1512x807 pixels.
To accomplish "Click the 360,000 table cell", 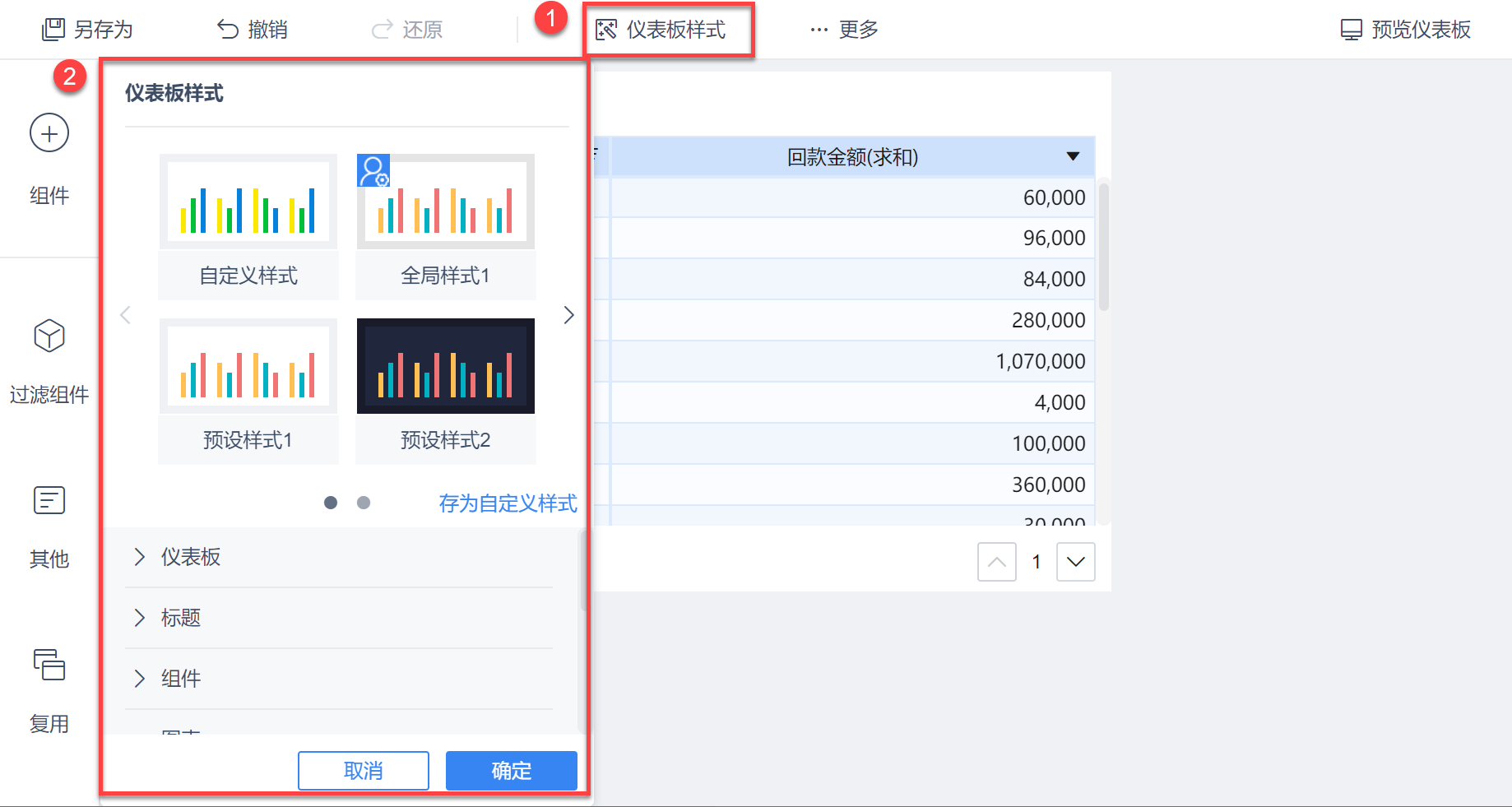I will 853,485.
